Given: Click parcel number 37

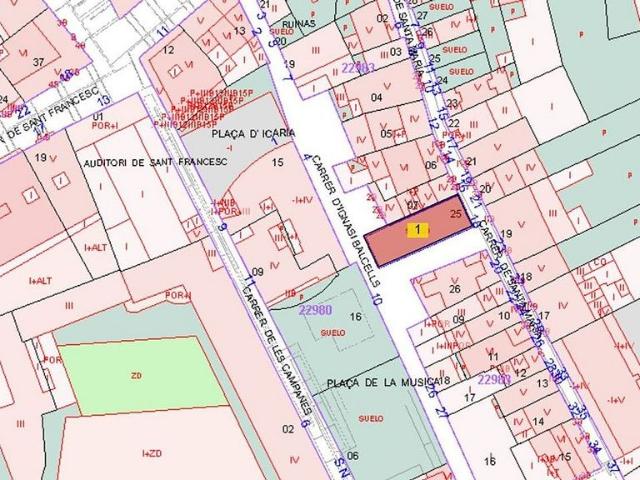Looking at the screenshot, I should coord(38,62).
